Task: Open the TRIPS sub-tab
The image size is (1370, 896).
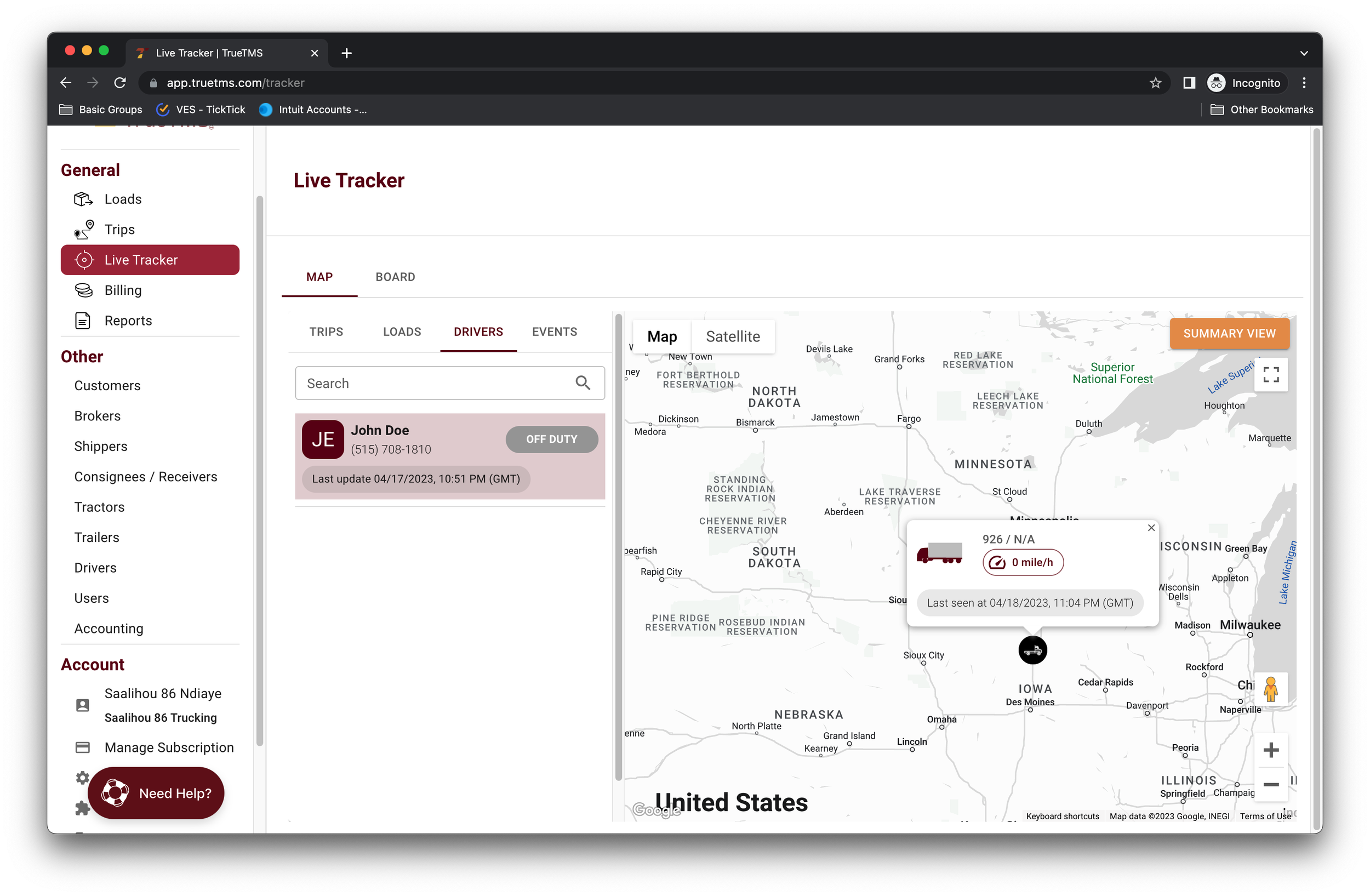Action: 326,332
